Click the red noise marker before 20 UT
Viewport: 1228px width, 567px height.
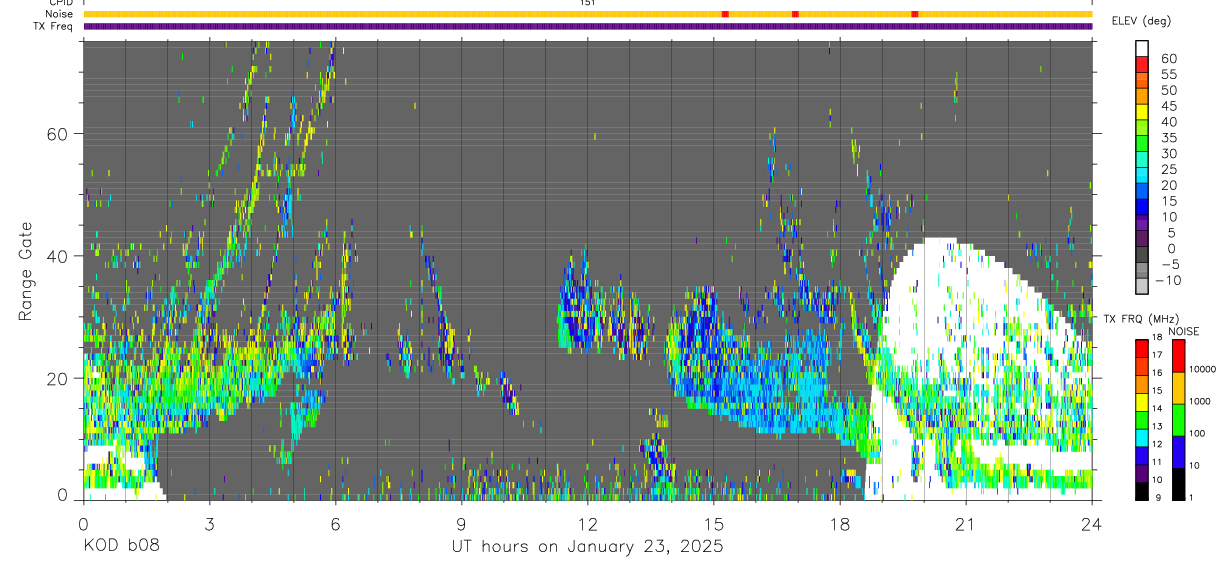(915, 14)
